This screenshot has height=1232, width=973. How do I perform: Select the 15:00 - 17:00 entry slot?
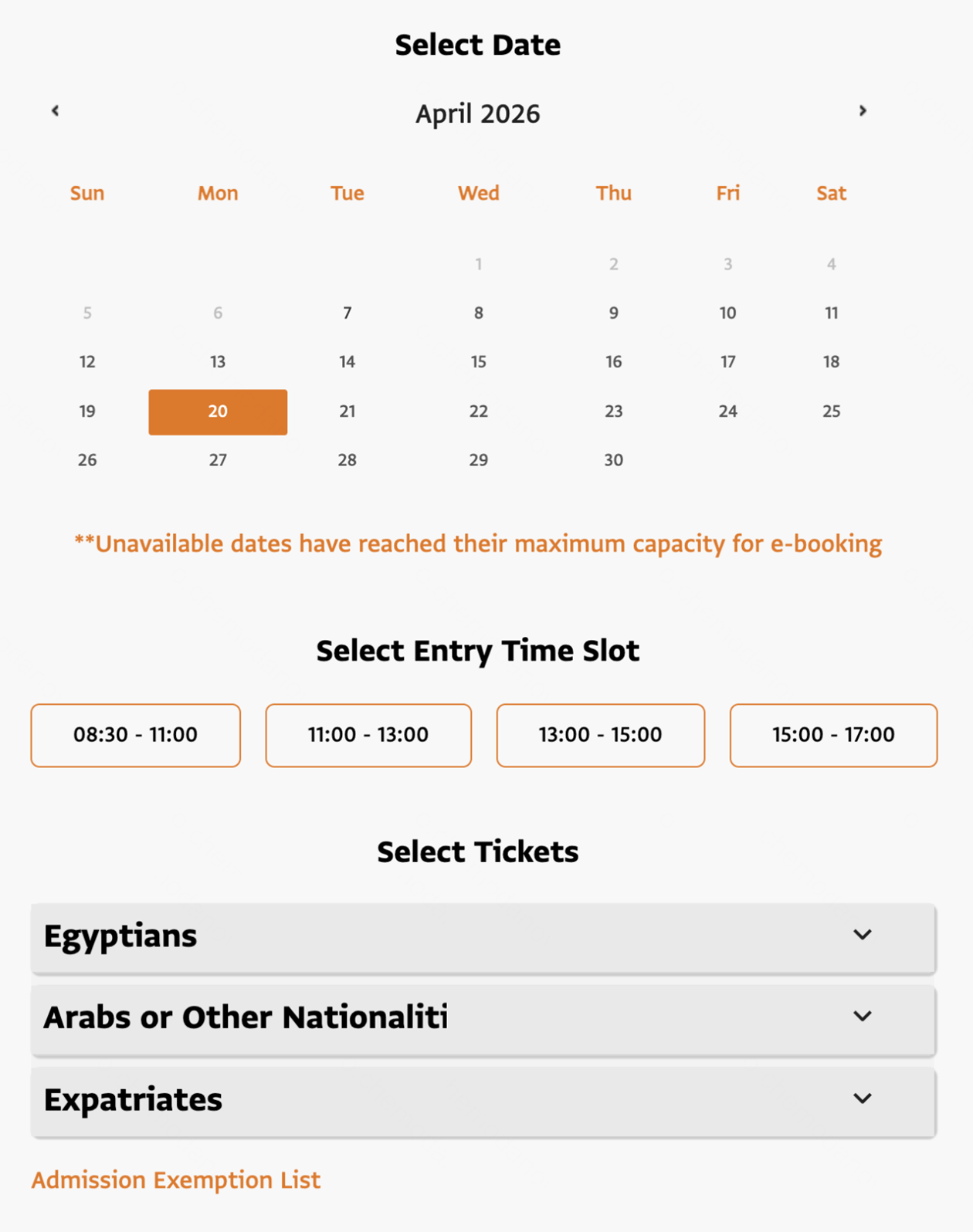[x=833, y=735]
